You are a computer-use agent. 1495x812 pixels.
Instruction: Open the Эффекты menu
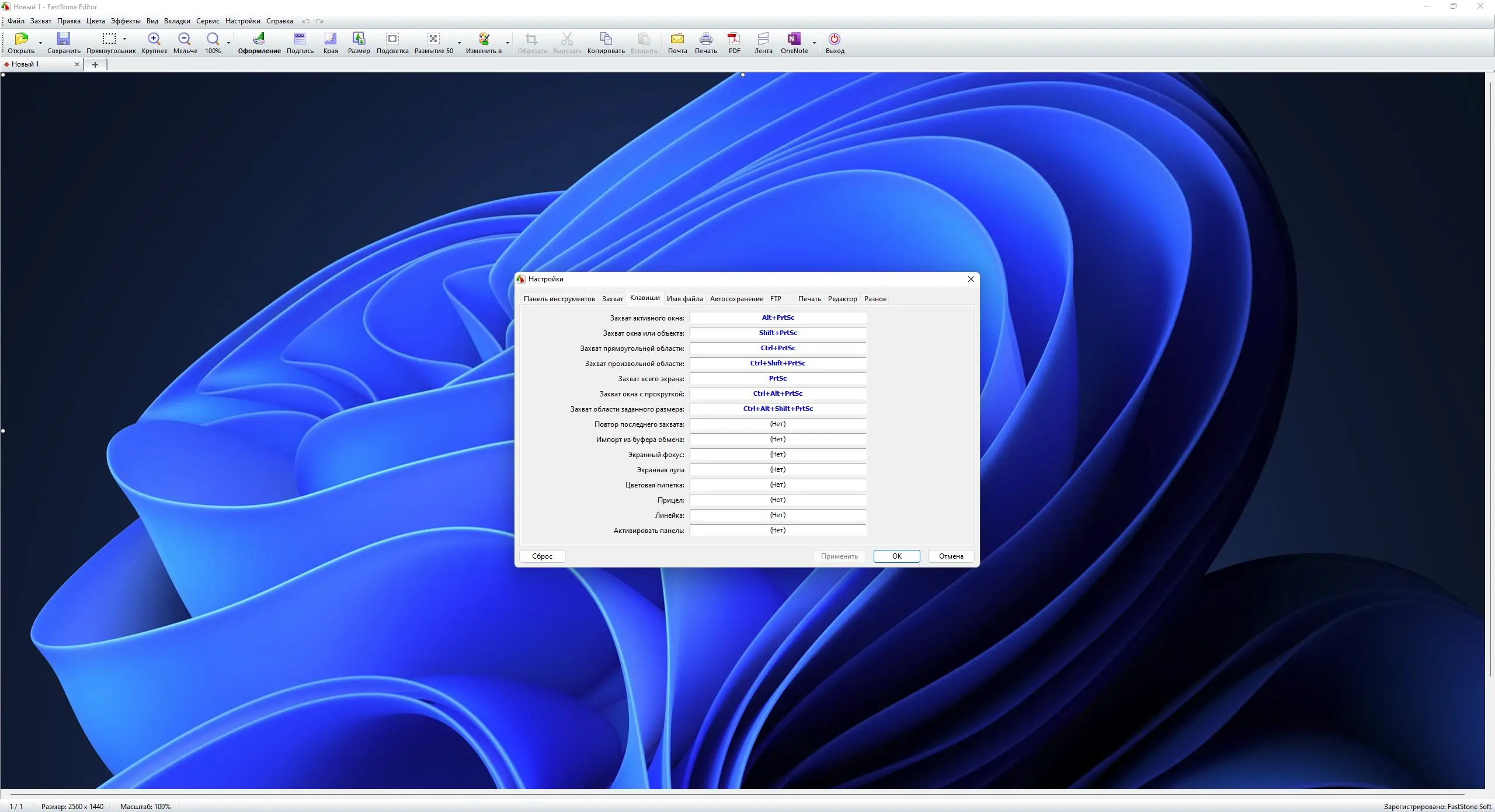tap(126, 21)
